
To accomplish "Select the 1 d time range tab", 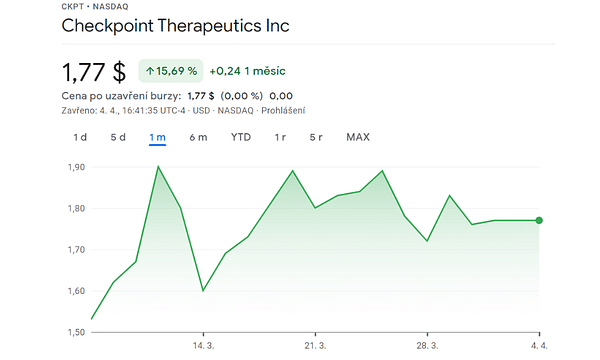I will [x=80, y=137].
